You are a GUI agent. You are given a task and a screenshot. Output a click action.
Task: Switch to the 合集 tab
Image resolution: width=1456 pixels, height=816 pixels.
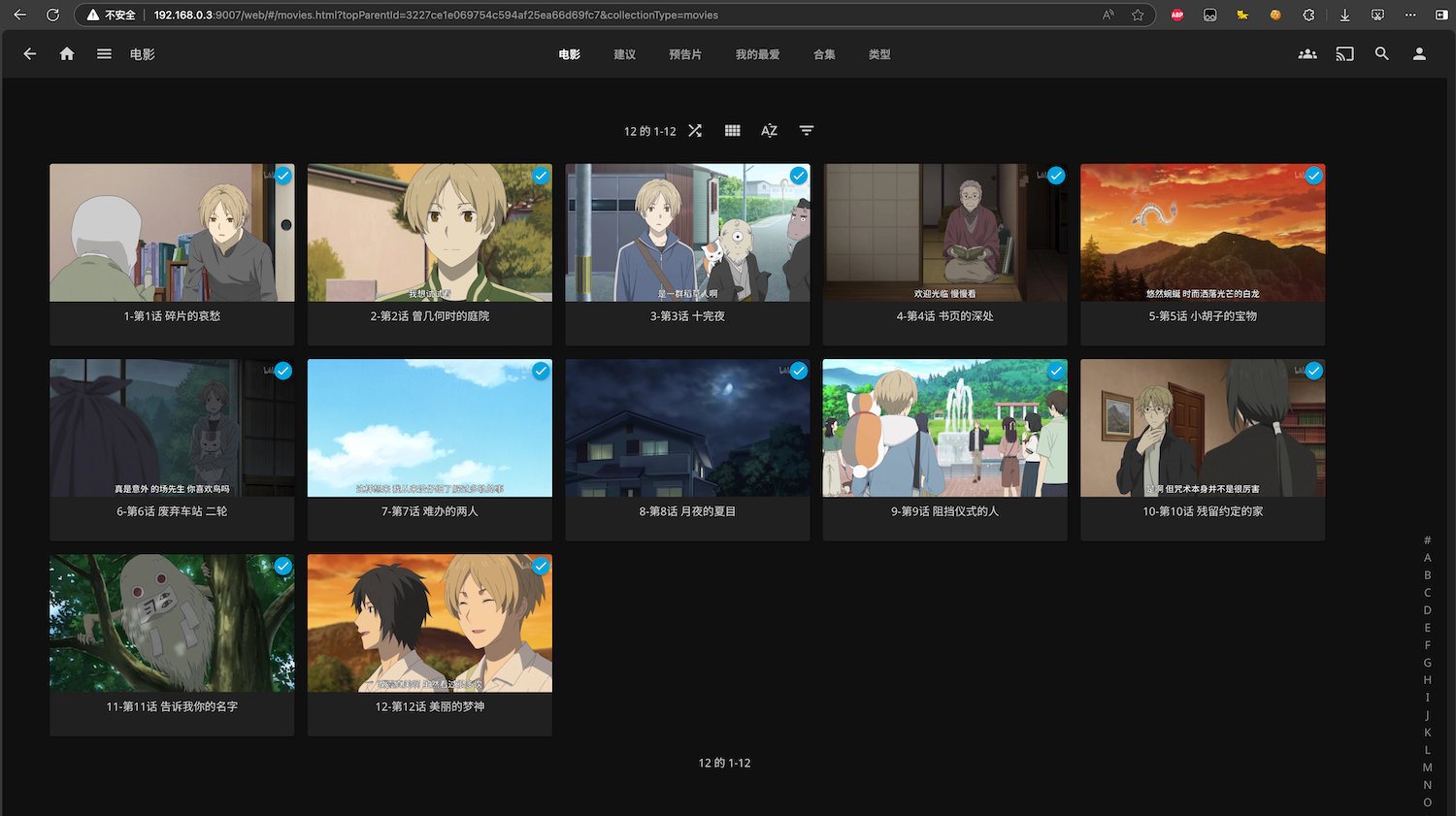point(825,54)
